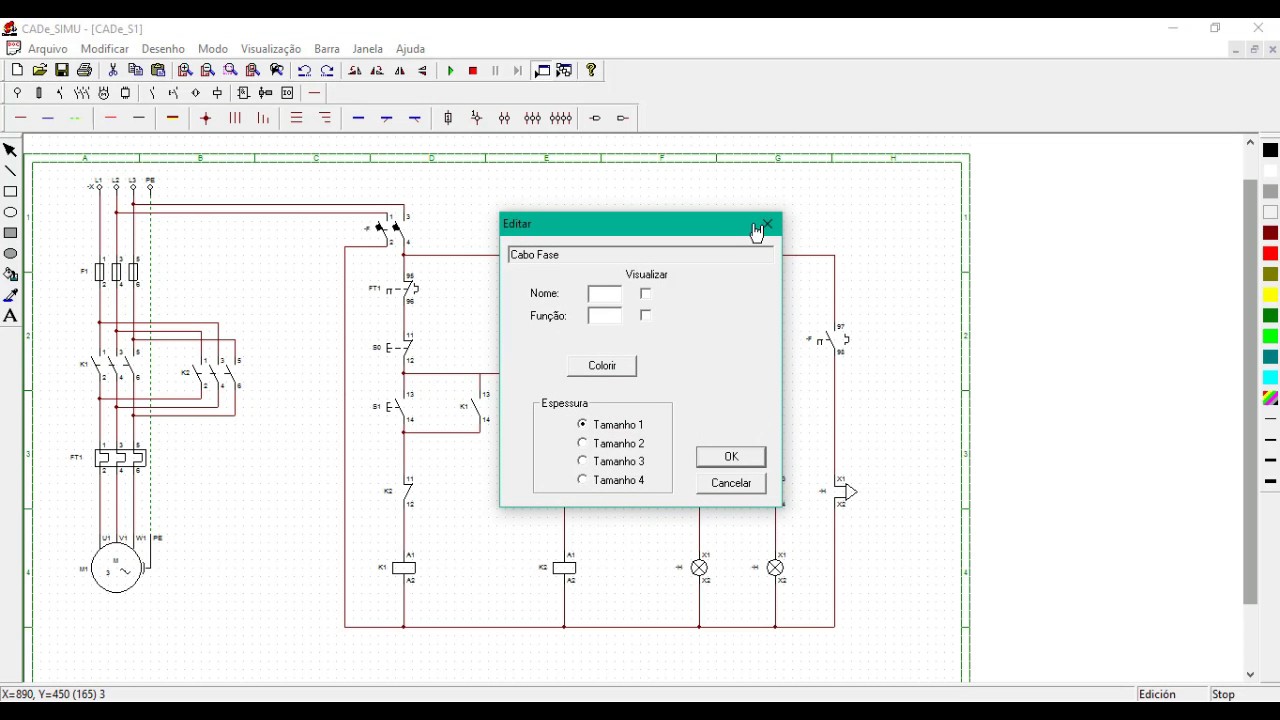Screen dimensions: 1280x720
Task: Select Tamanho 1 thickness option
Action: (610, 425)
